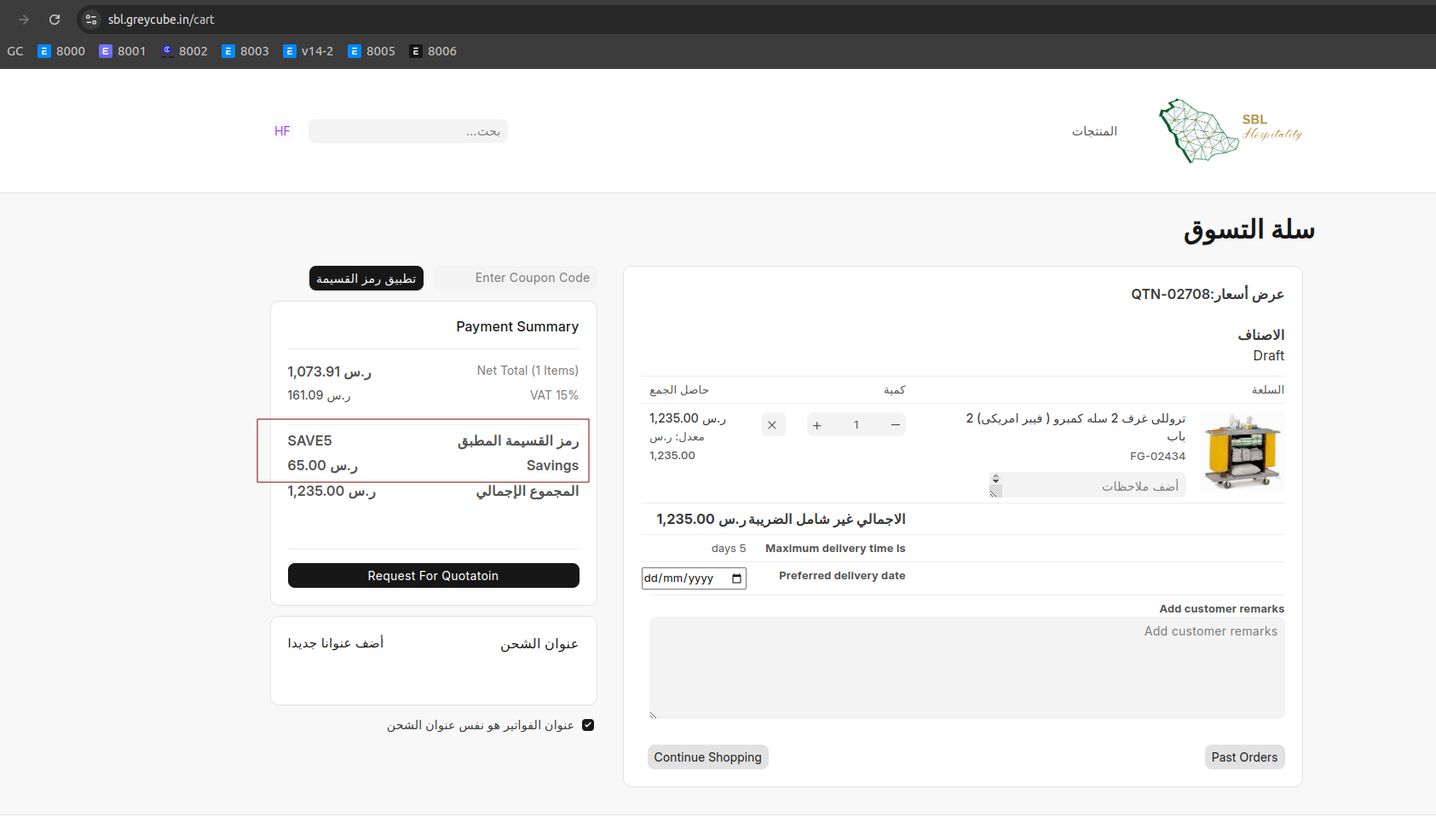The image size is (1436, 840).
Task: Click Request For Quotatoin button
Action: coord(433,576)
